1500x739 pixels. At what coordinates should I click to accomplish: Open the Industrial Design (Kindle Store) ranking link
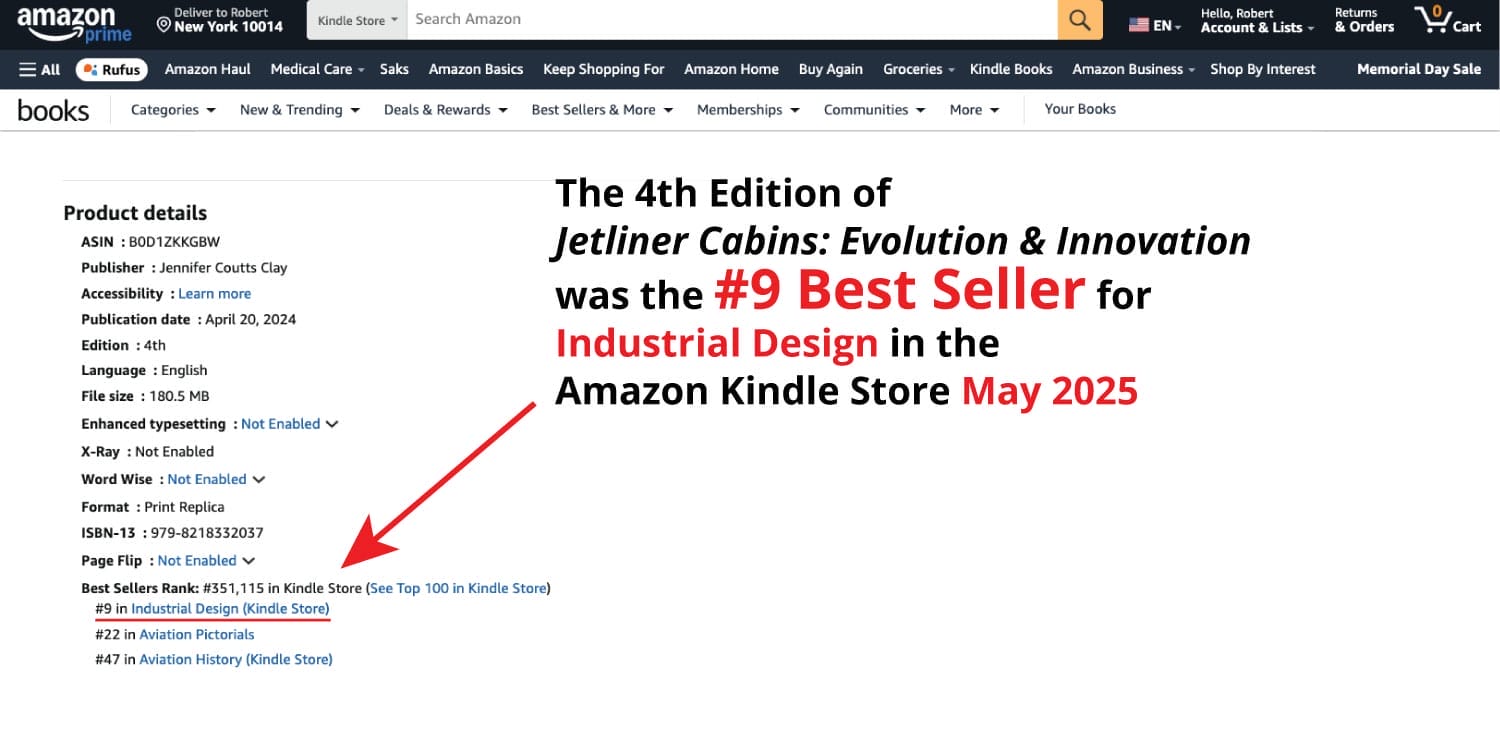[x=229, y=608]
